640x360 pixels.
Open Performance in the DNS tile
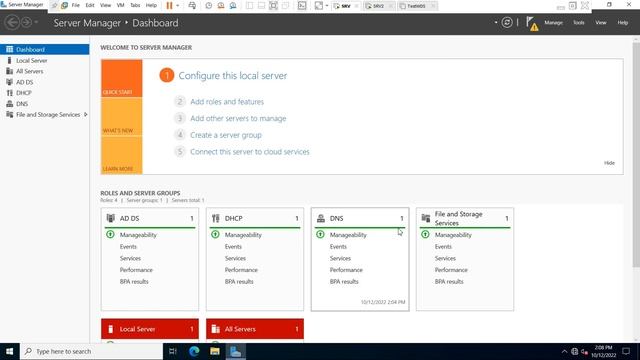tap(346, 270)
